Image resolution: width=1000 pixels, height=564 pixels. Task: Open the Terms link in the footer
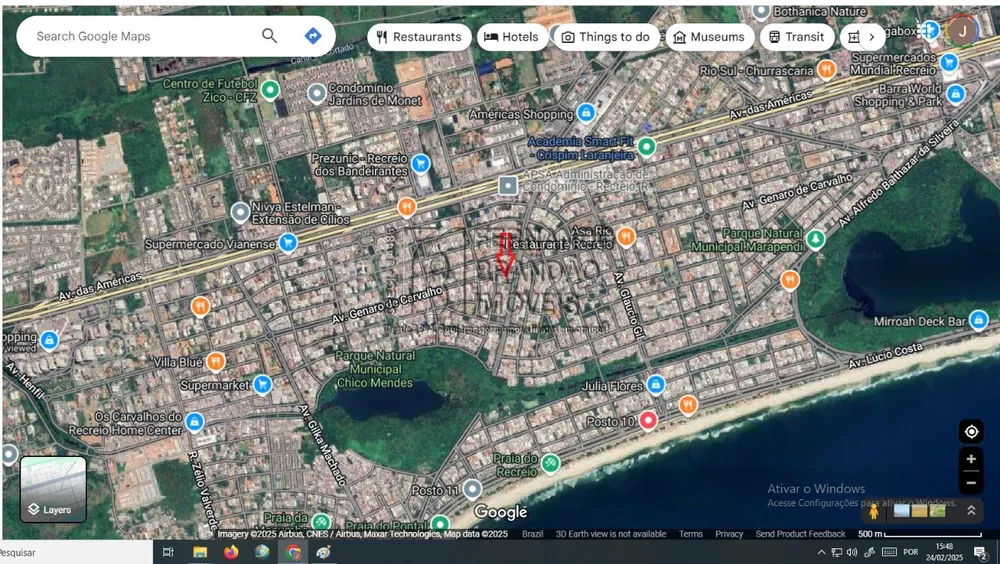pyautogui.click(x=690, y=534)
